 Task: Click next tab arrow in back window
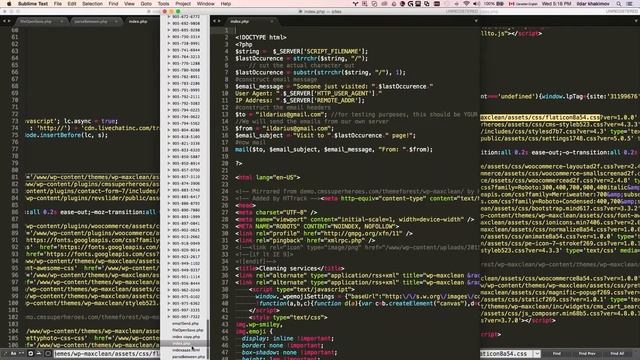click(9, 21)
